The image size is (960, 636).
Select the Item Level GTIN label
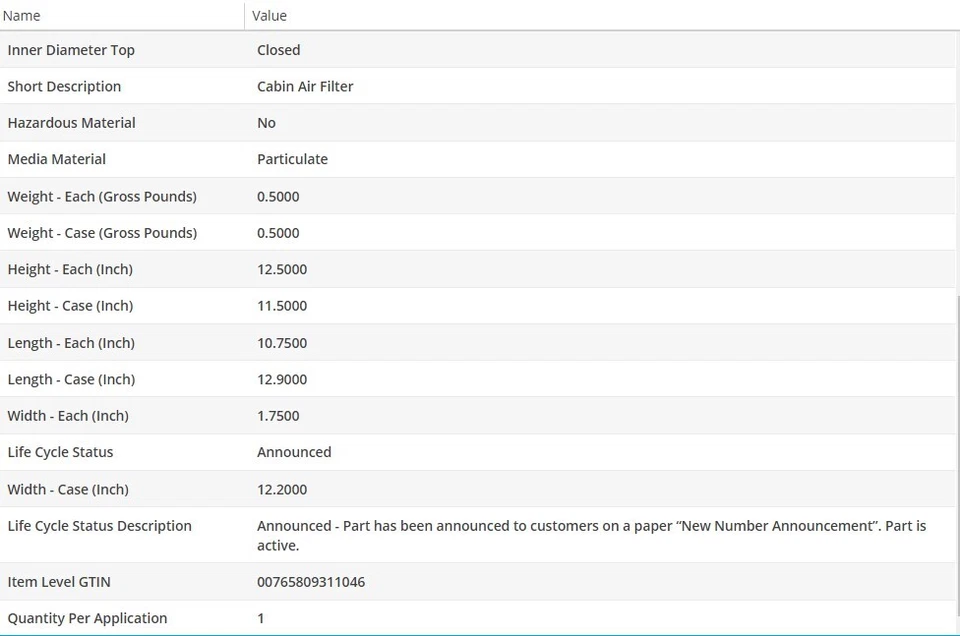click(x=59, y=582)
